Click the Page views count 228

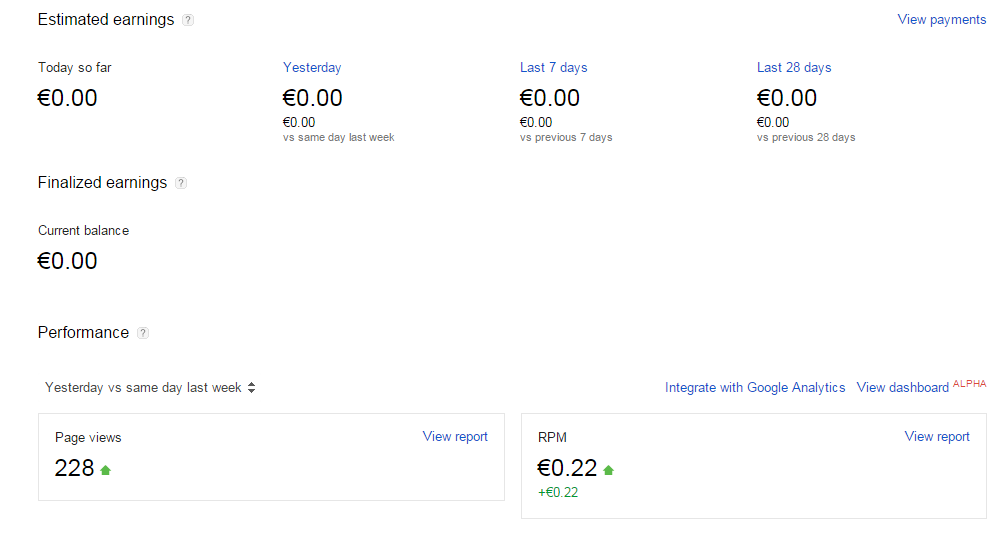click(x=74, y=468)
